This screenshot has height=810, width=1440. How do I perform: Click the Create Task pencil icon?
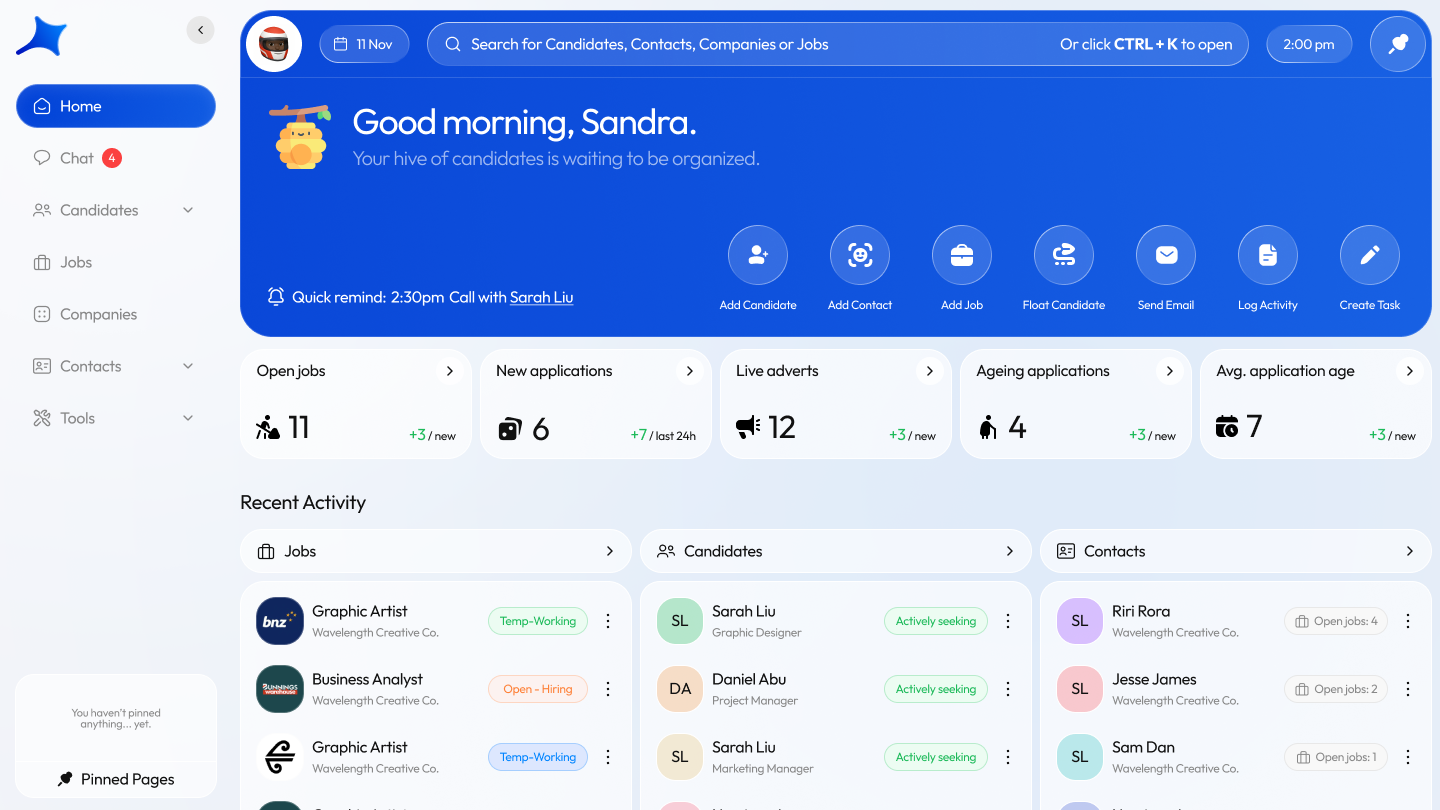coord(1370,255)
